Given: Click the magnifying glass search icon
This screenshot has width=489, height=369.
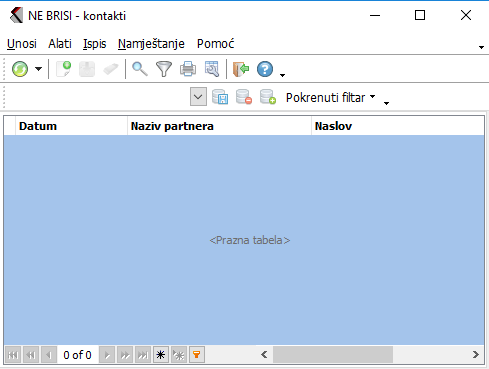Looking at the screenshot, I should pos(140,69).
